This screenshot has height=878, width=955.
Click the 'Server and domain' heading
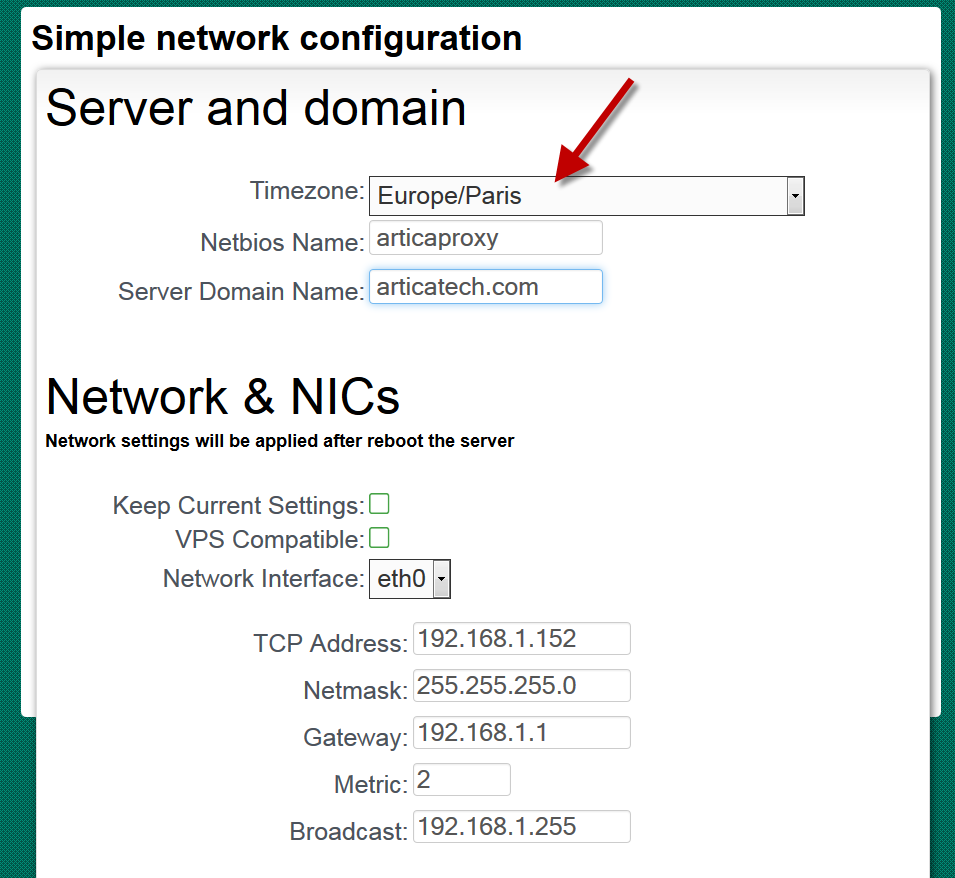pos(256,108)
